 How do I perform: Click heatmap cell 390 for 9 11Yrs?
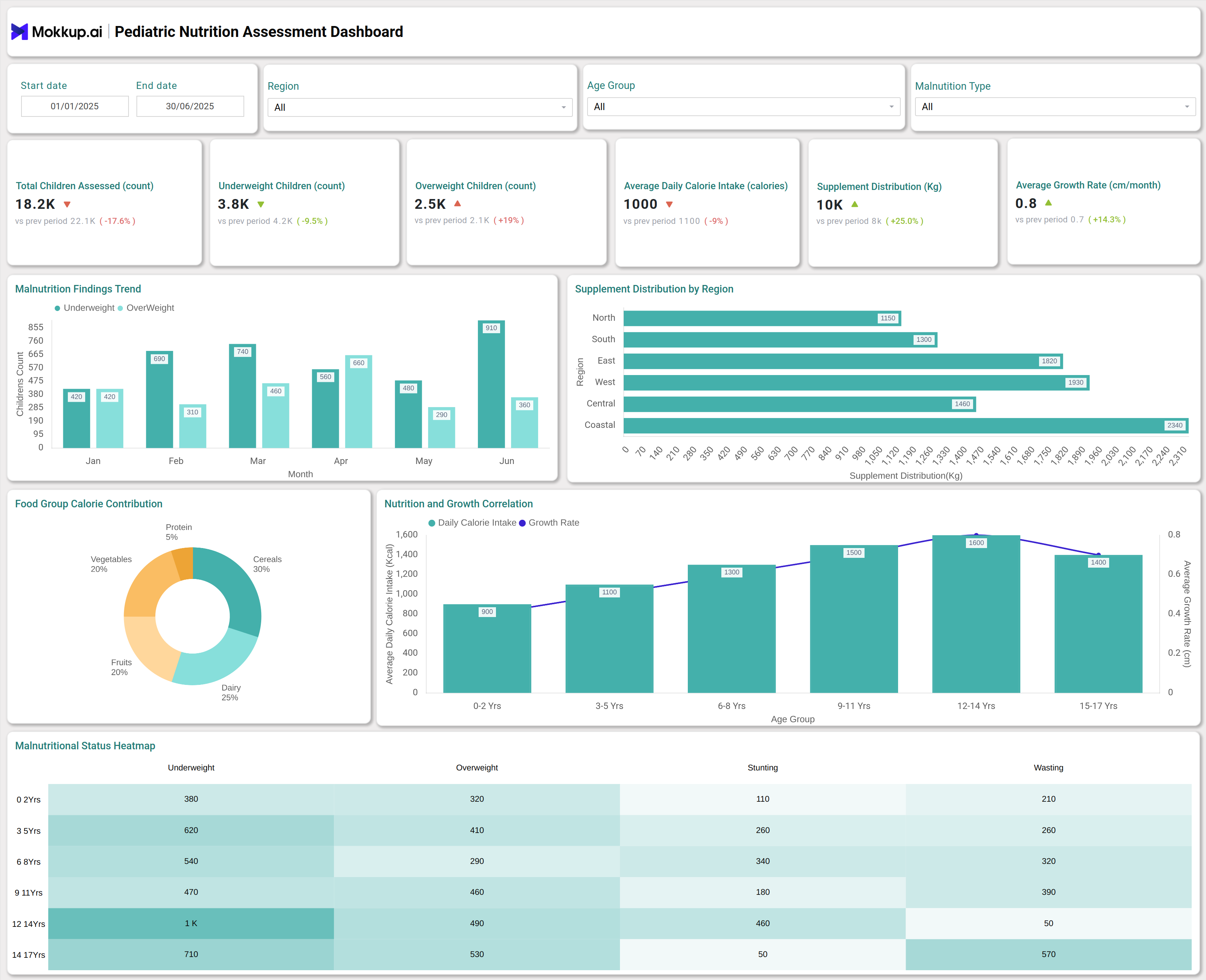tap(1048, 893)
